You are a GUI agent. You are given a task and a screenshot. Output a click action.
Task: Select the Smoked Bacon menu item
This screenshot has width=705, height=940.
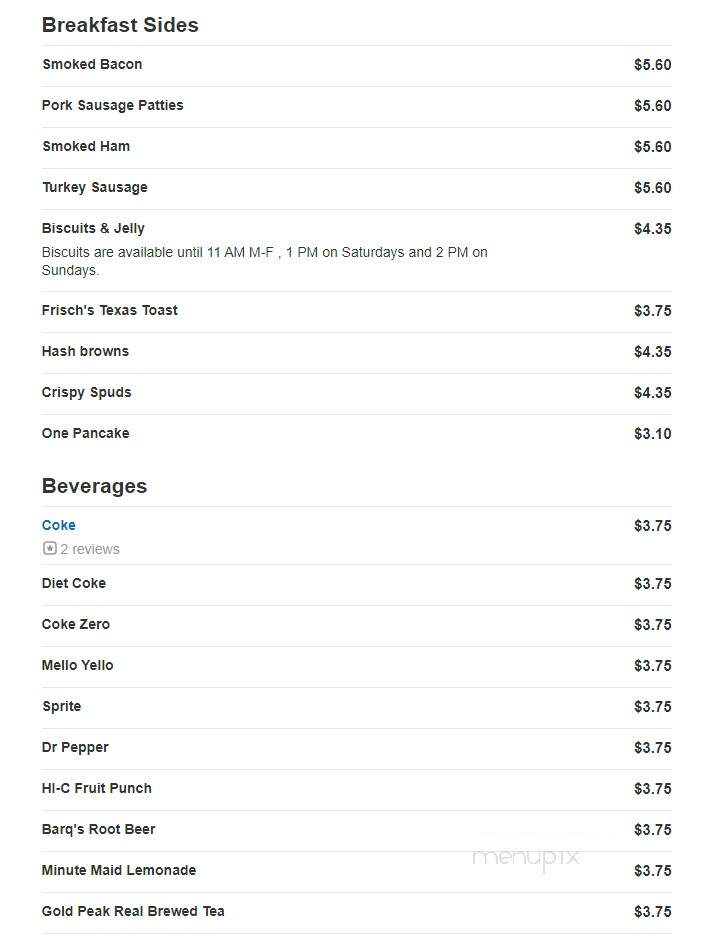coord(92,64)
